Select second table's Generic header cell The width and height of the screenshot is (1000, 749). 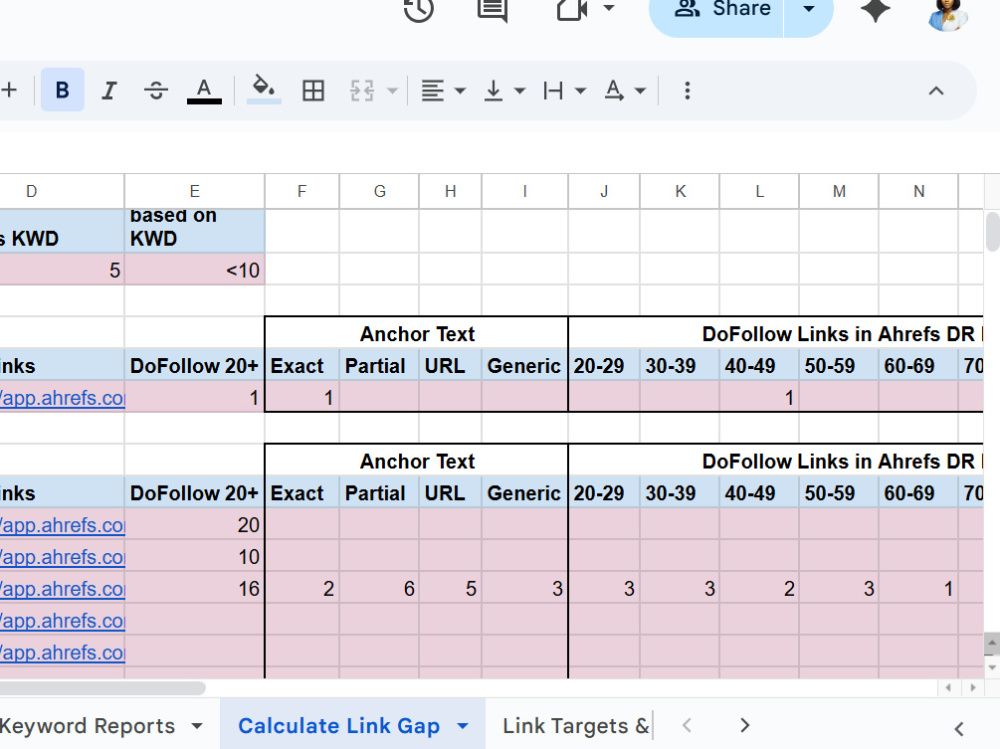click(525, 493)
